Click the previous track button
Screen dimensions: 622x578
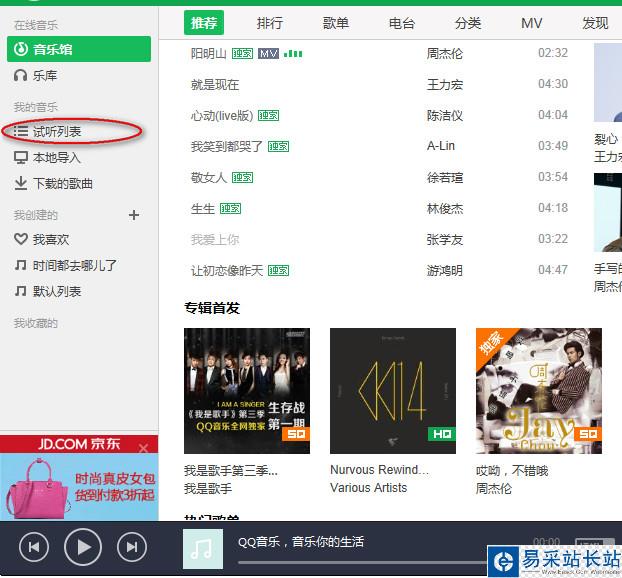point(34,547)
